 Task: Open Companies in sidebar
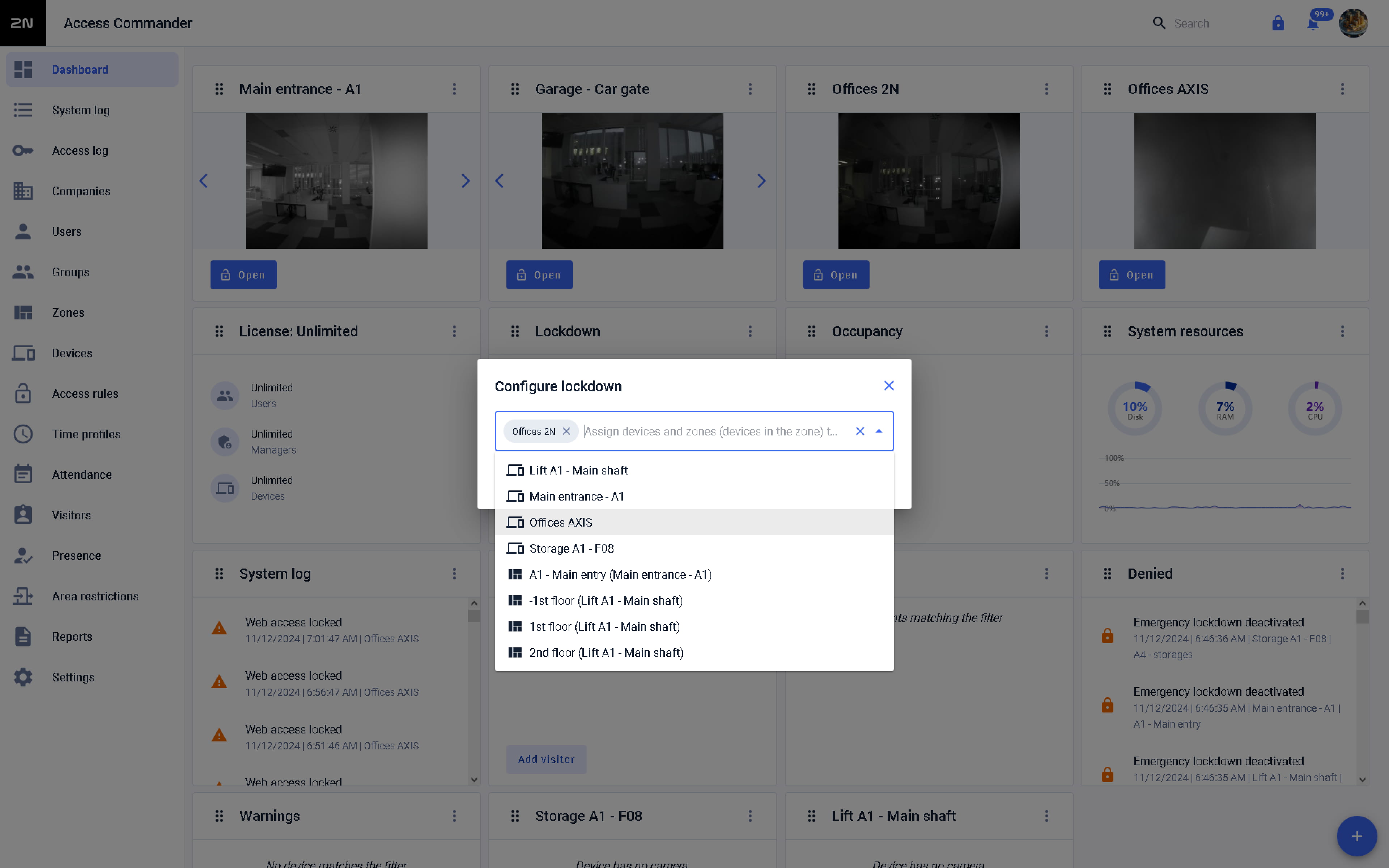pos(92,191)
